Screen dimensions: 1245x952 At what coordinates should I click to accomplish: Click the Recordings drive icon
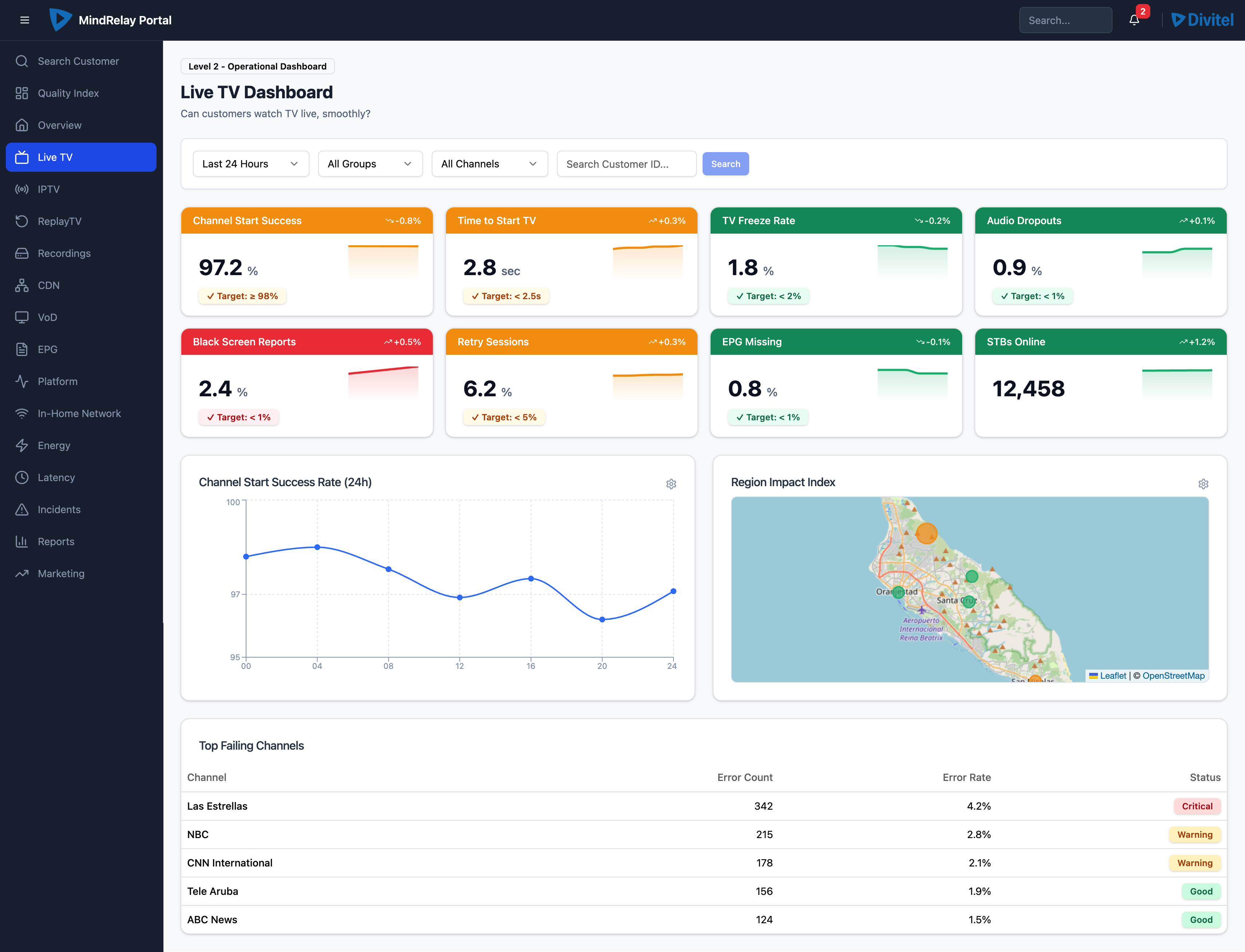(21, 253)
